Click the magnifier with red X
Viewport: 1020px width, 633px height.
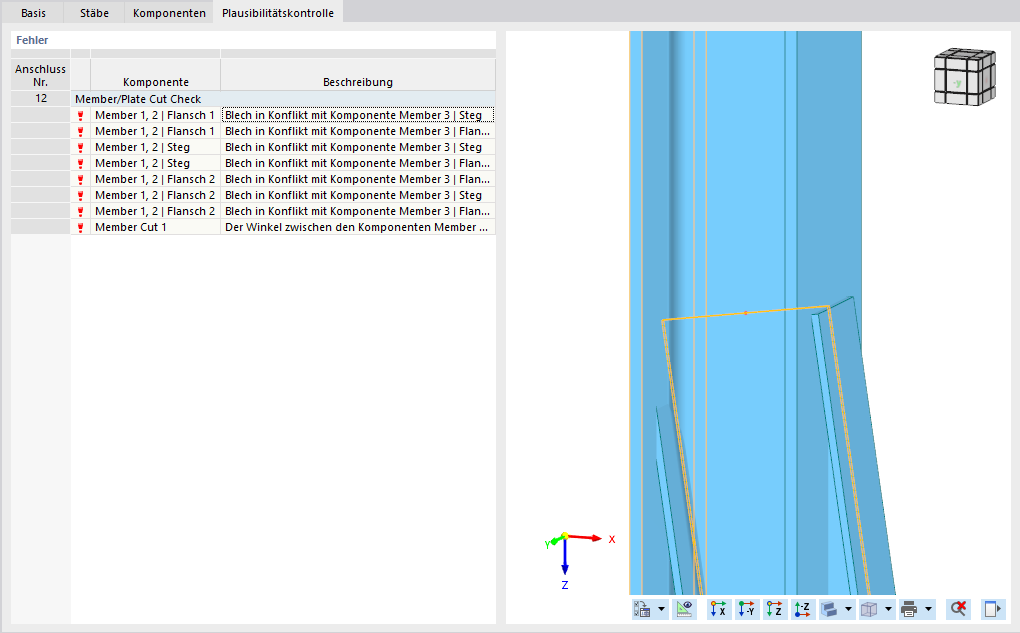click(958, 609)
